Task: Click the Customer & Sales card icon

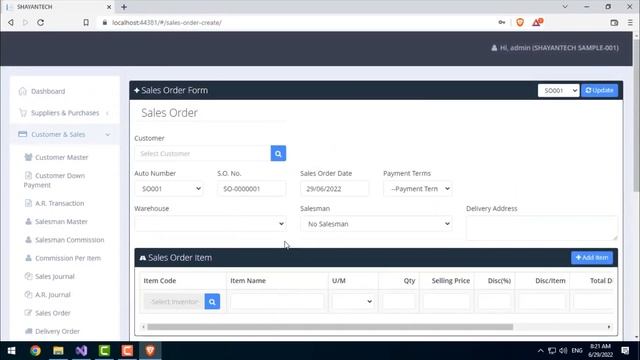Action: click(22, 134)
